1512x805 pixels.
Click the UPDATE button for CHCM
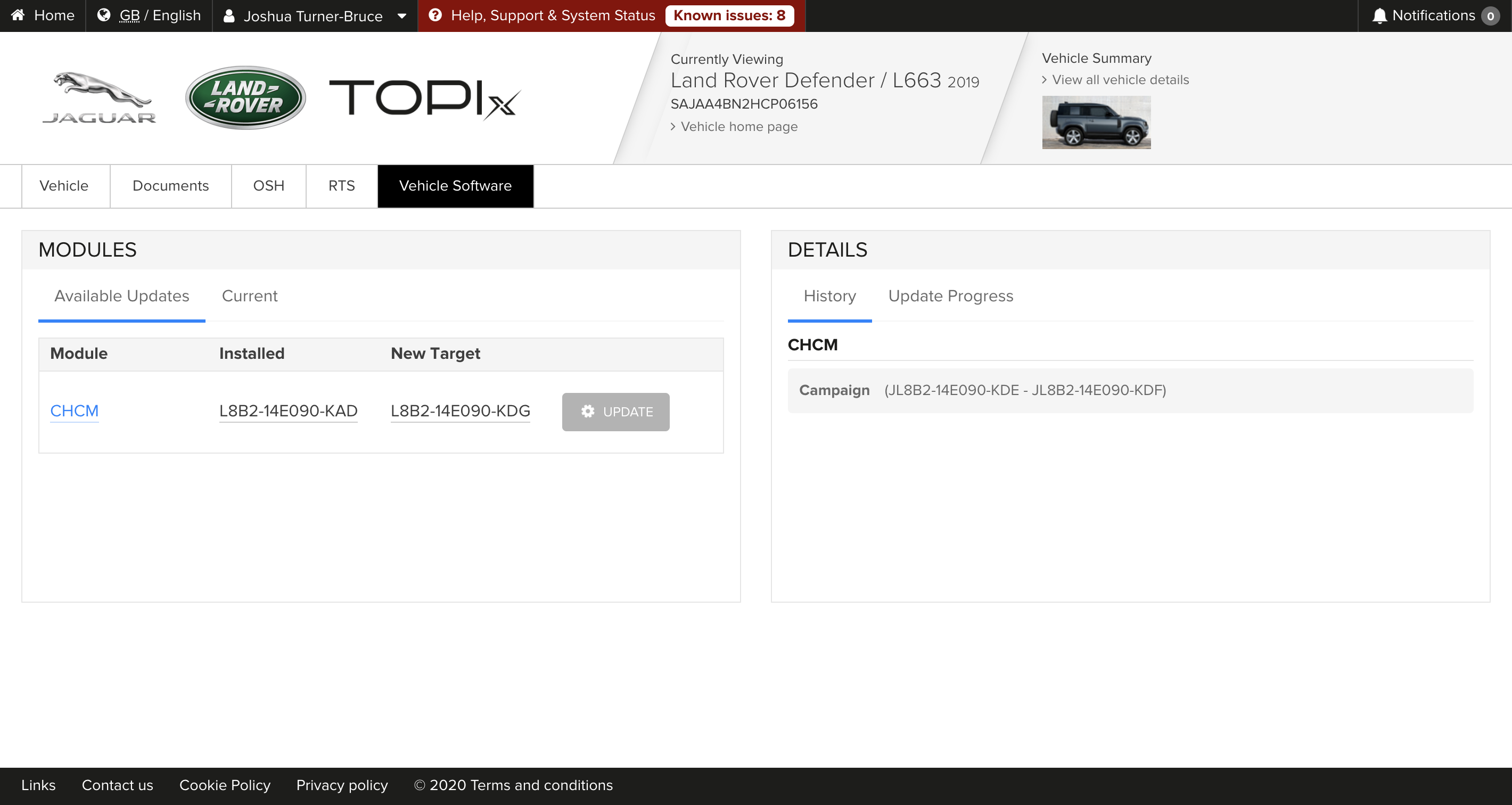point(616,412)
